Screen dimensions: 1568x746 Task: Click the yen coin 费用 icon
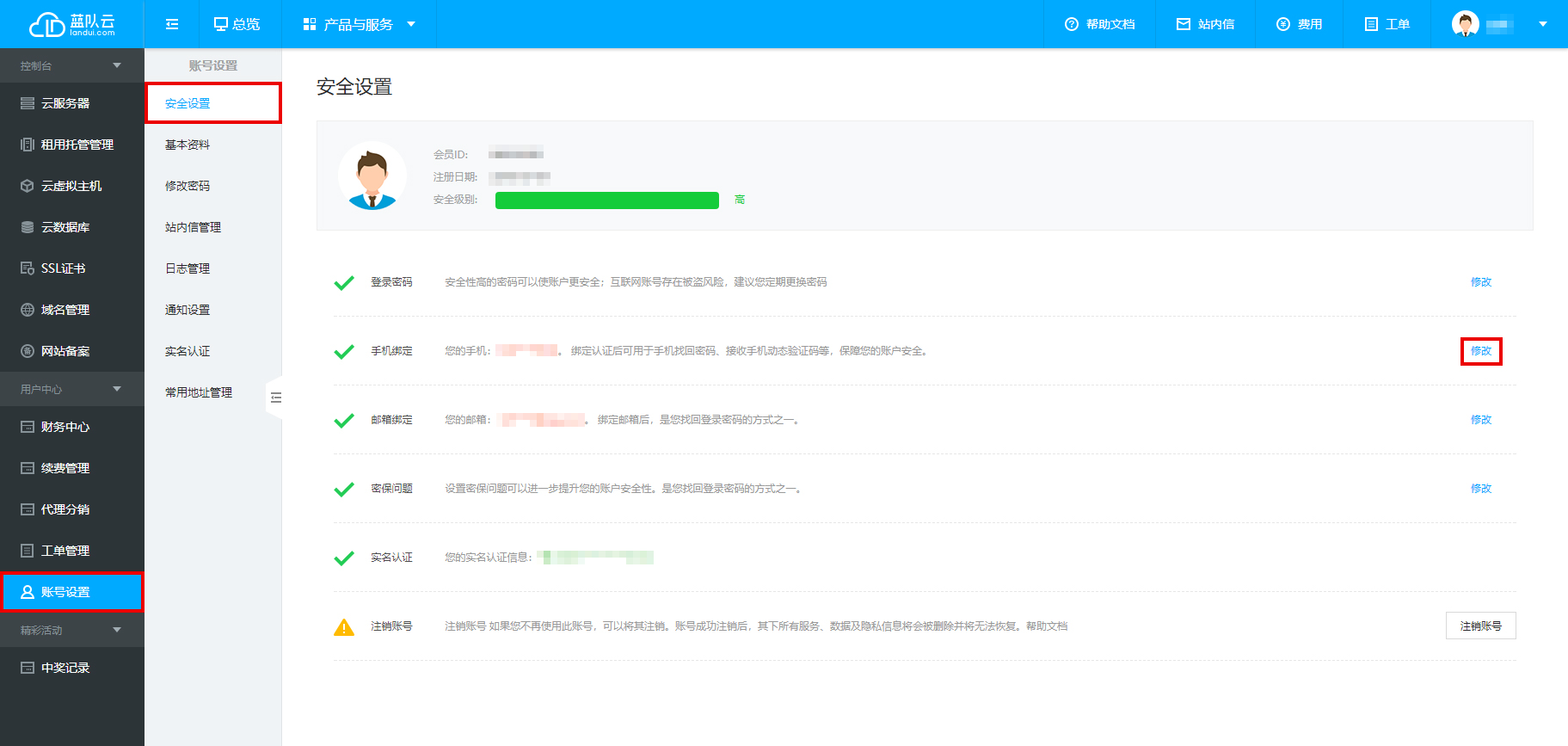click(x=1283, y=24)
